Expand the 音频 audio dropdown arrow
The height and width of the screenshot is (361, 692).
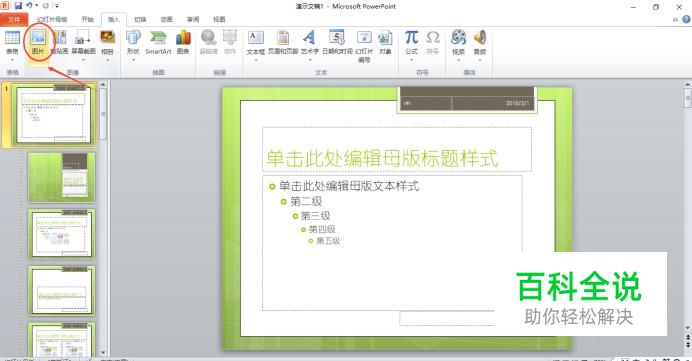click(x=480, y=60)
